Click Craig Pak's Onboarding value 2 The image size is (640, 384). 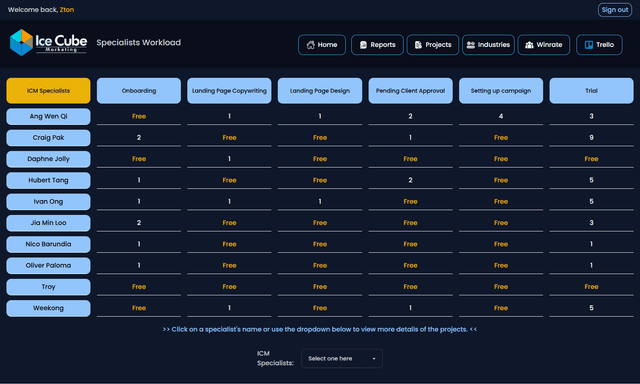tap(139, 138)
